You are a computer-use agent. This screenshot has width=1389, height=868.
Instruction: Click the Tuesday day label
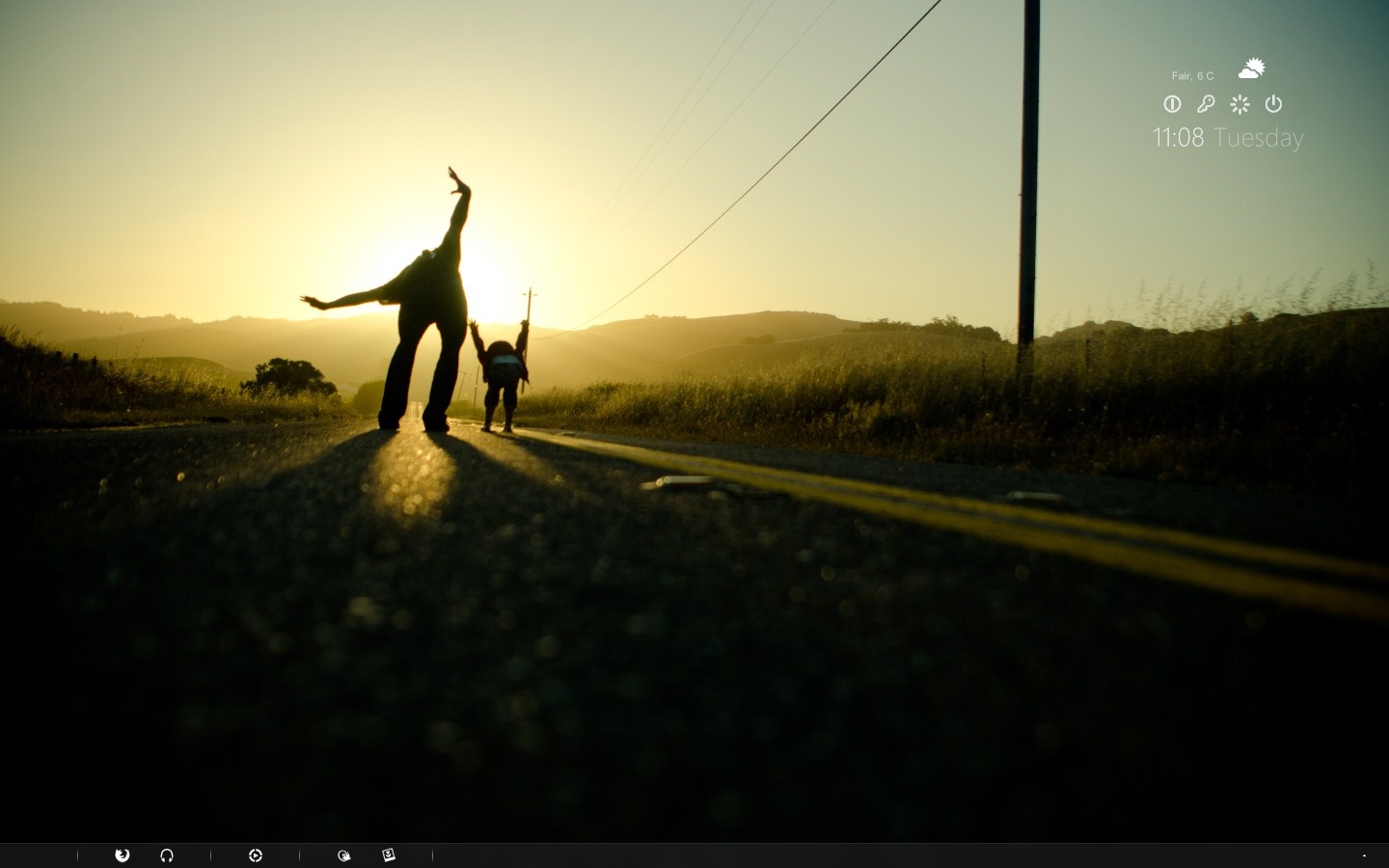(x=1259, y=138)
